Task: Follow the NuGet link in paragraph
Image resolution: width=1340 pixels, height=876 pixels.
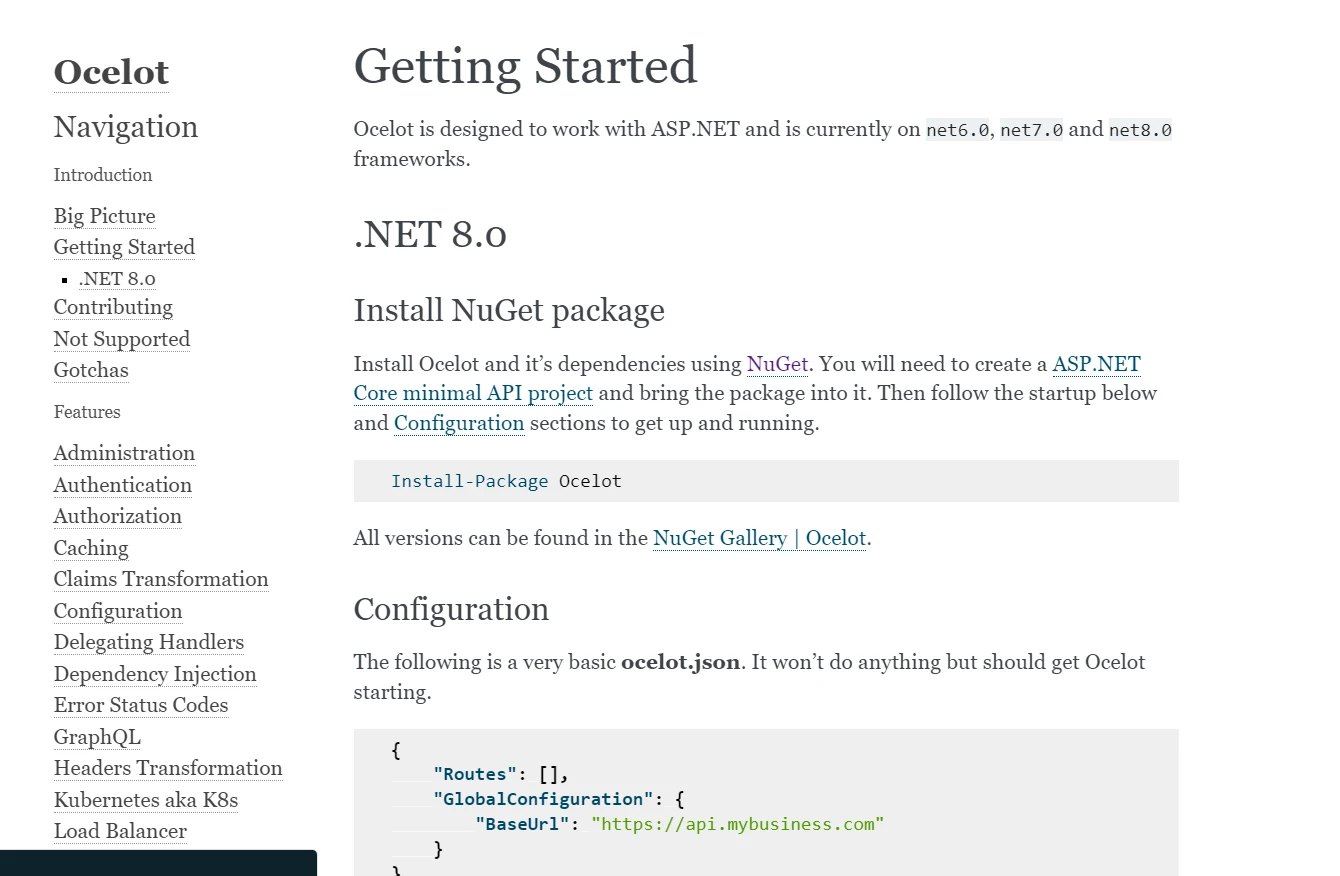Action: coord(777,364)
